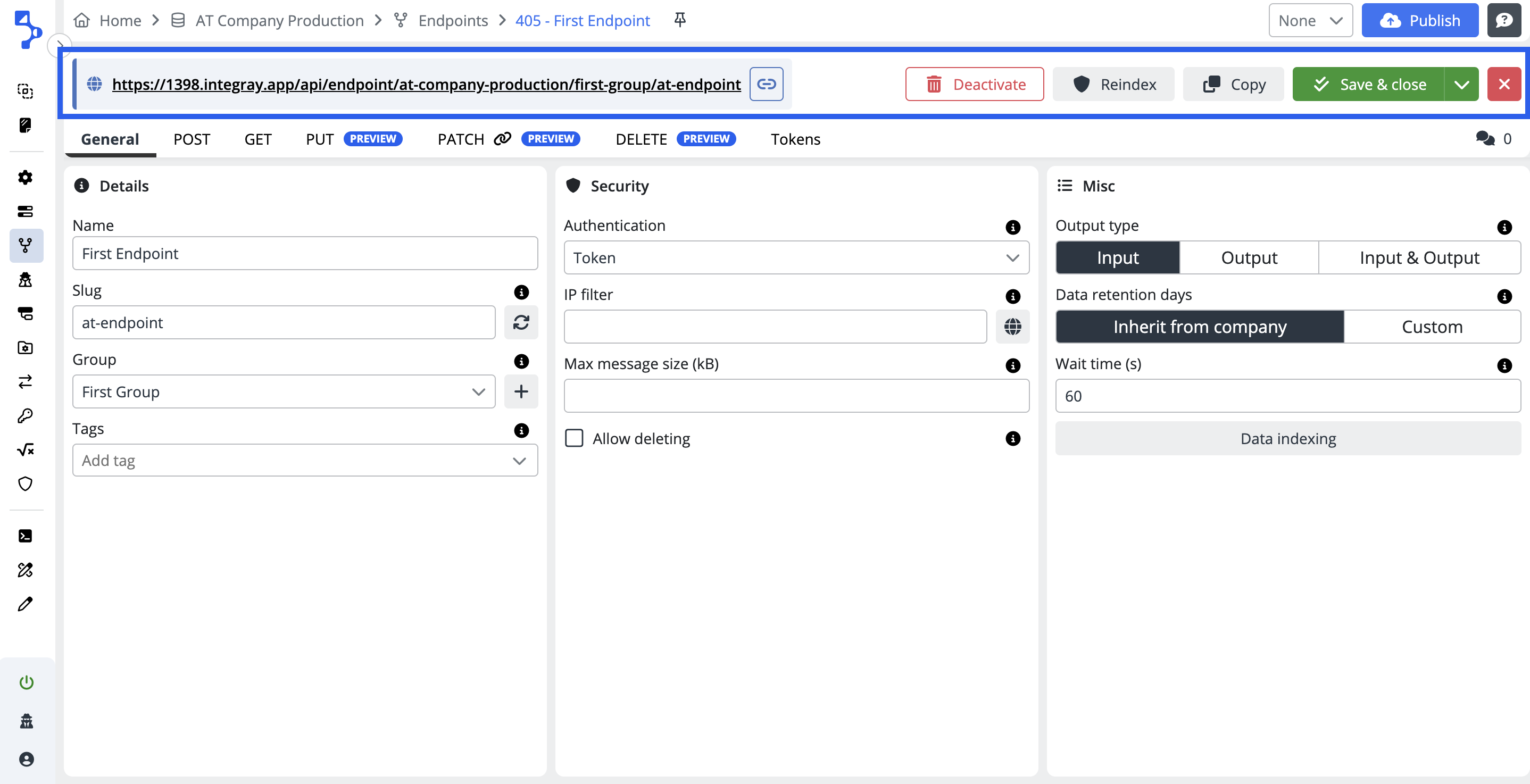The width and height of the screenshot is (1530, 784).
Task: Pin this page using the breadcrumb pin icon
Action: 679,20
